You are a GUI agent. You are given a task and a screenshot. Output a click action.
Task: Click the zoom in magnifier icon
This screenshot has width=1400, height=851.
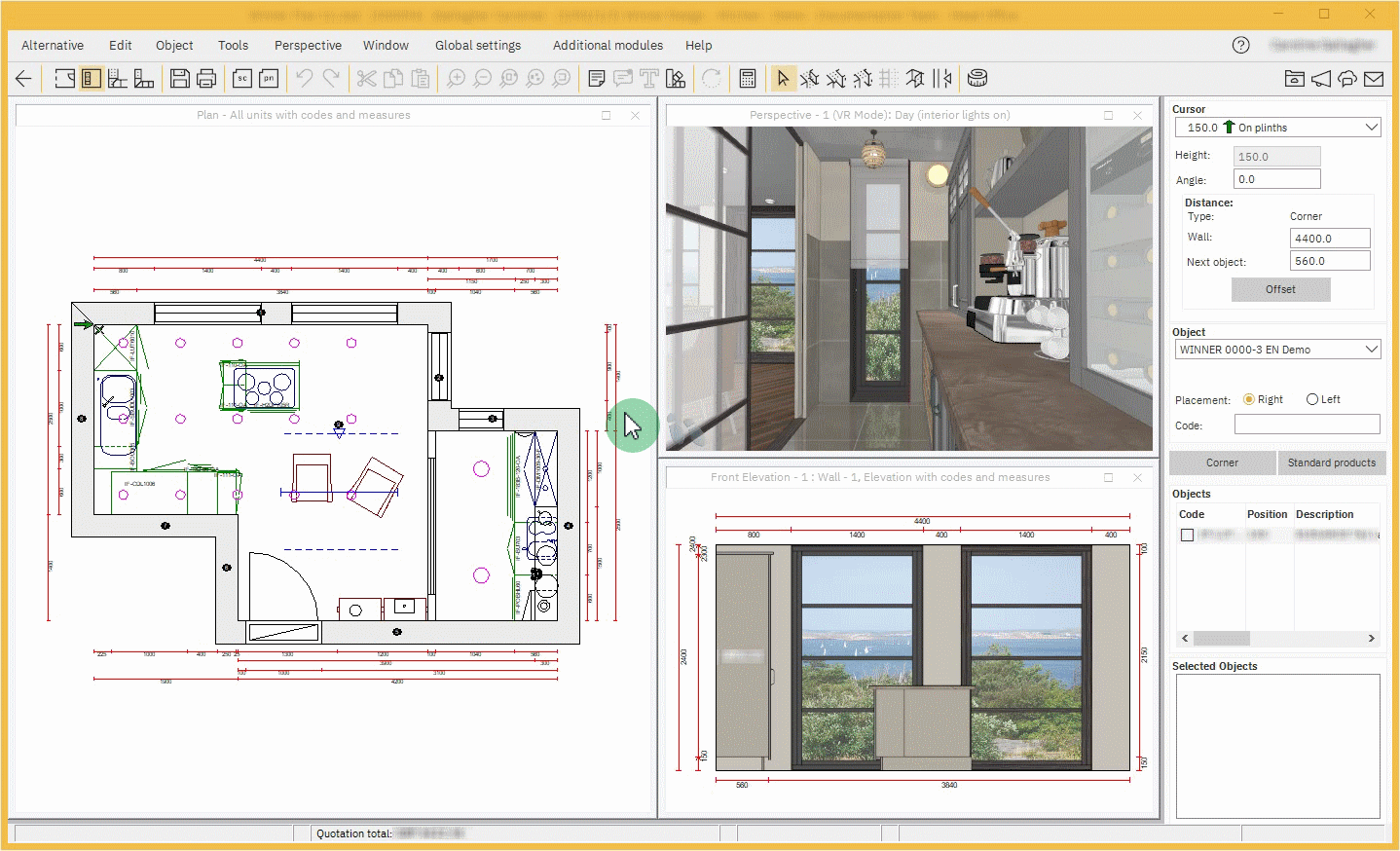tap(456, 79)
